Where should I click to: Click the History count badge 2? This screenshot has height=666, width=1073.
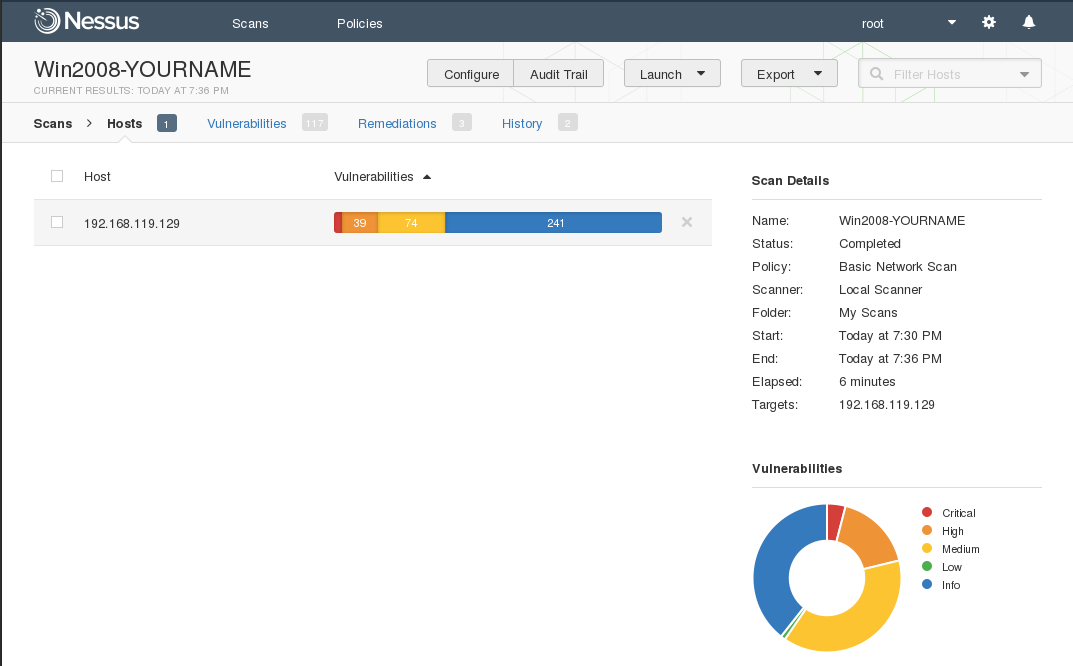coord(567,123)
